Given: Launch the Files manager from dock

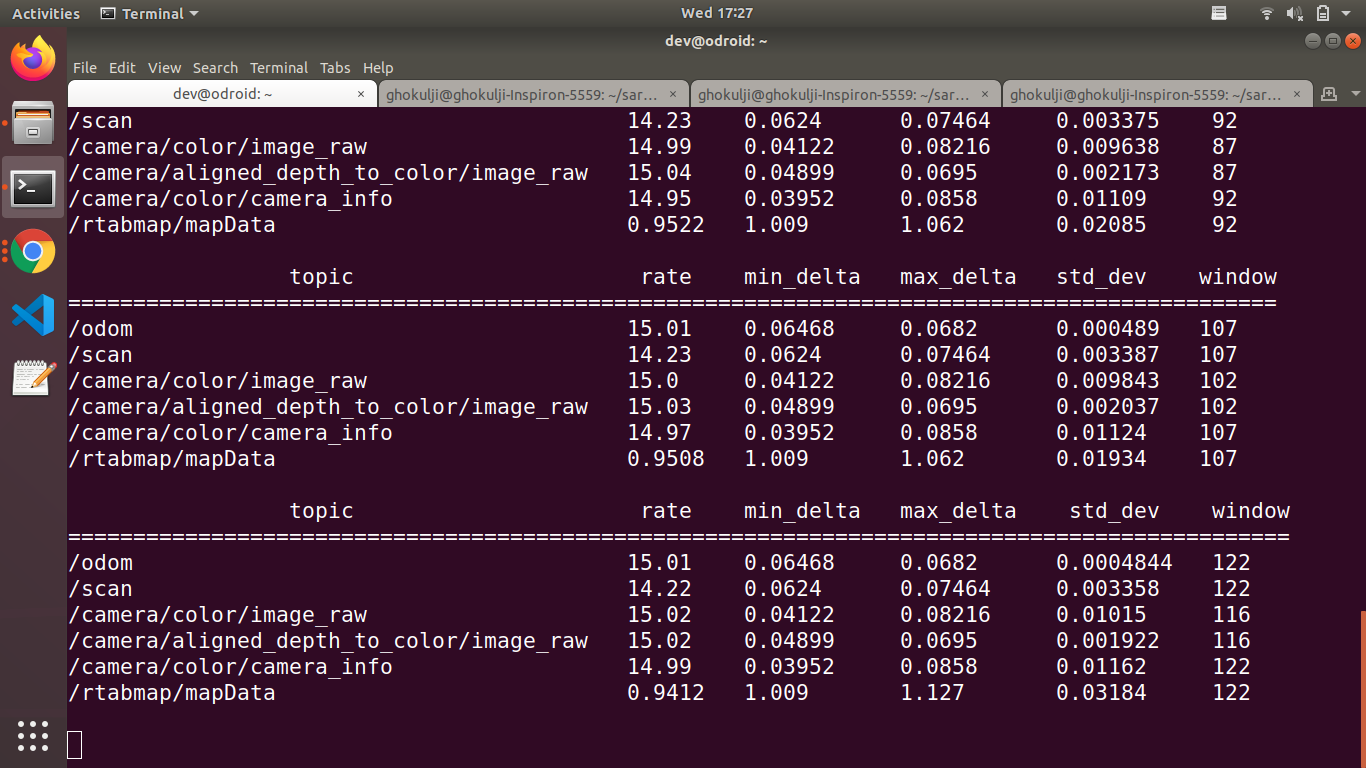Looking at the screenshot, I should [33, 122].
